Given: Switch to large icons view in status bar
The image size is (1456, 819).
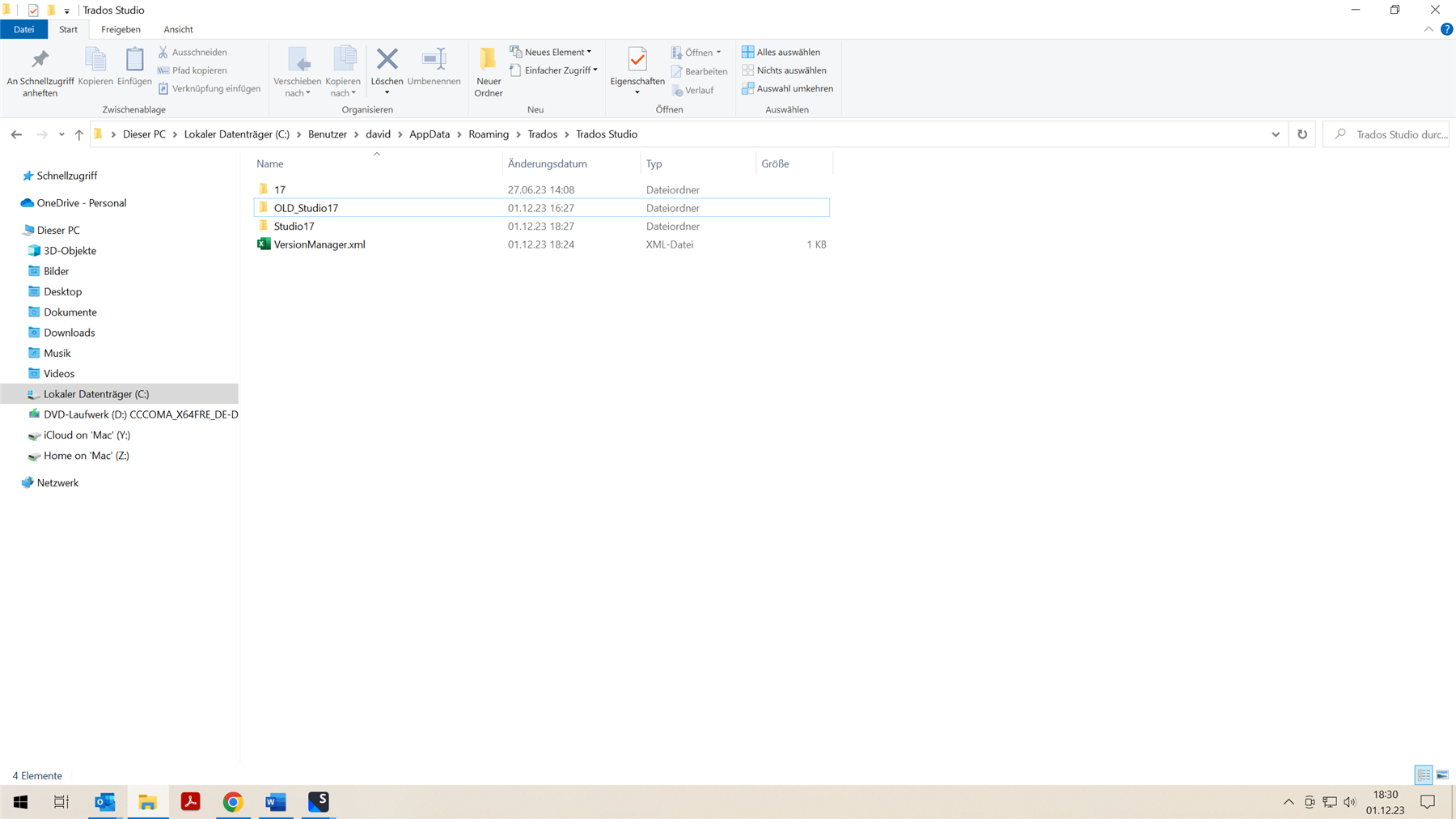Looking at the screenshot, I should [x=1442, y=774].
